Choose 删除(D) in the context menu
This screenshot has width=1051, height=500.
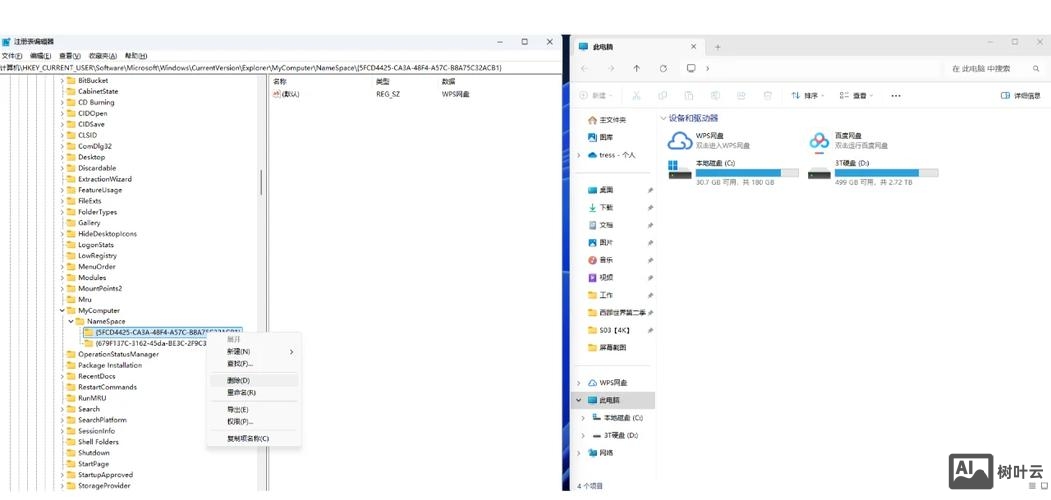[x=238, y=380]
